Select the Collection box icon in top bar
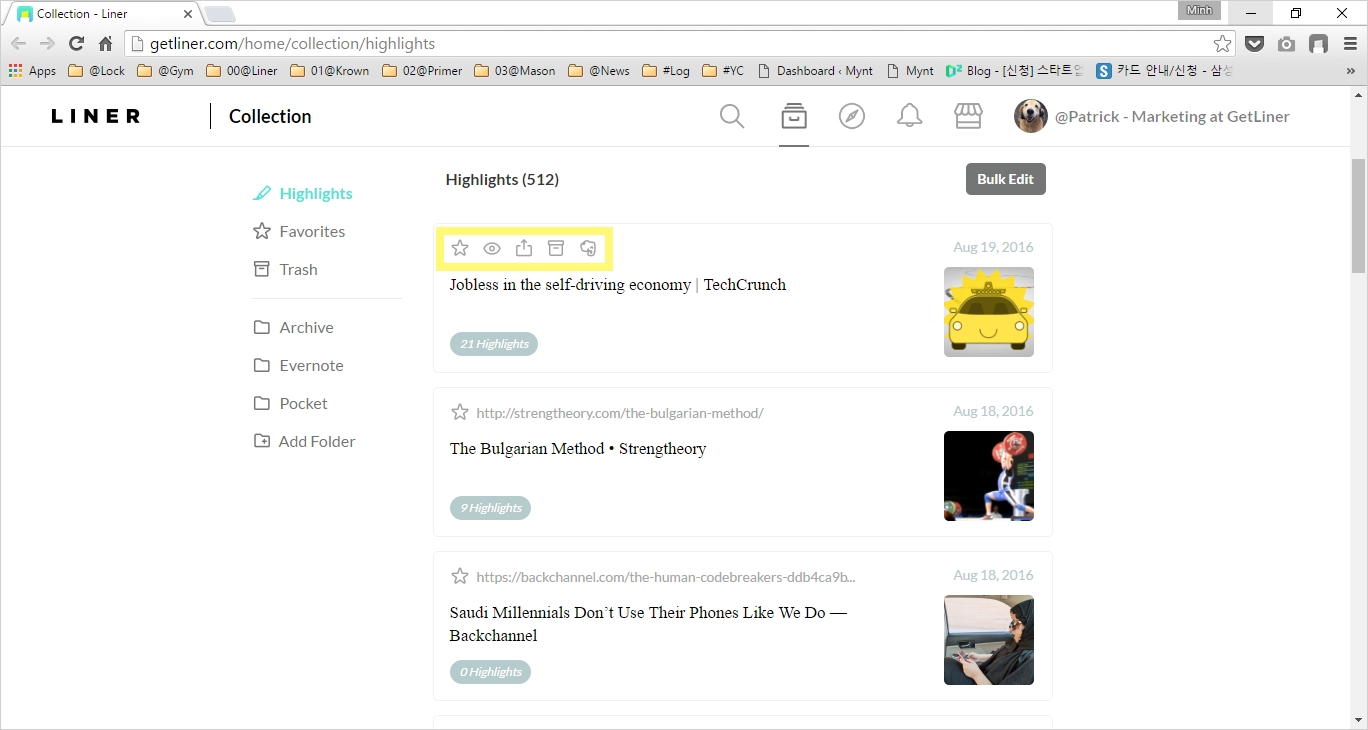Screen dimensions: 1368x730 point(793,116)
